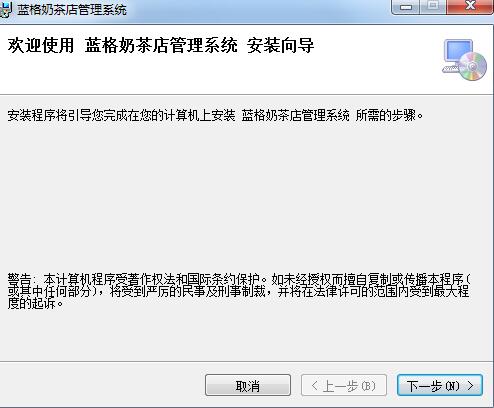The width and height of the screenshot is (494, 408).
Task: Click the grayed-out maximize button
Action: 433,7
